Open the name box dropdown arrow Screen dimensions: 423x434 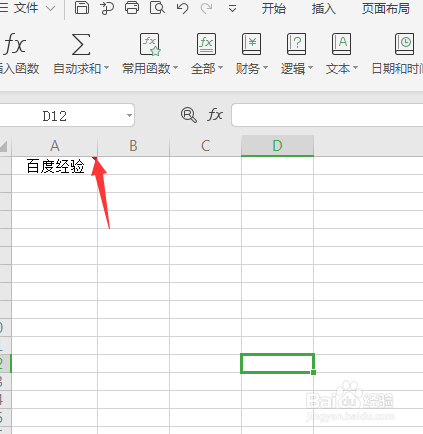(129, 116)
